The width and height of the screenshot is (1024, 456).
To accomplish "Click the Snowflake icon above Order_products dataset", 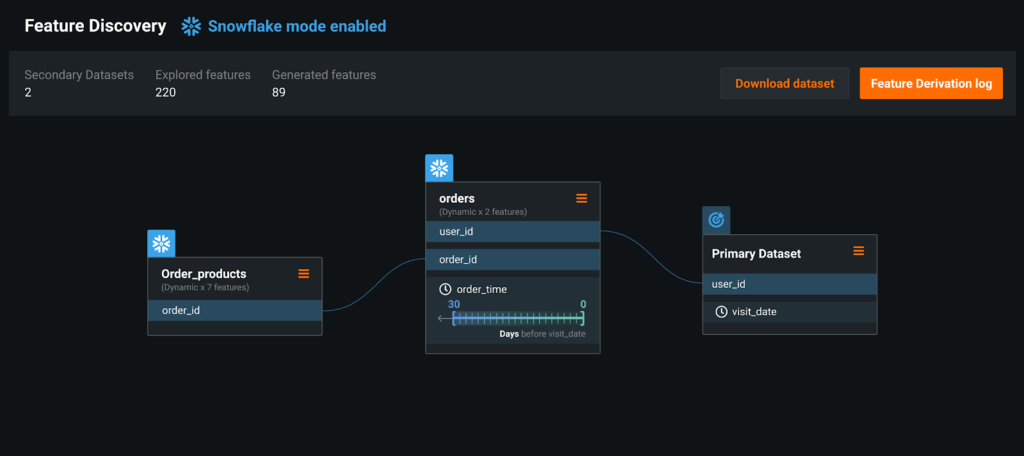I will 161,243.
